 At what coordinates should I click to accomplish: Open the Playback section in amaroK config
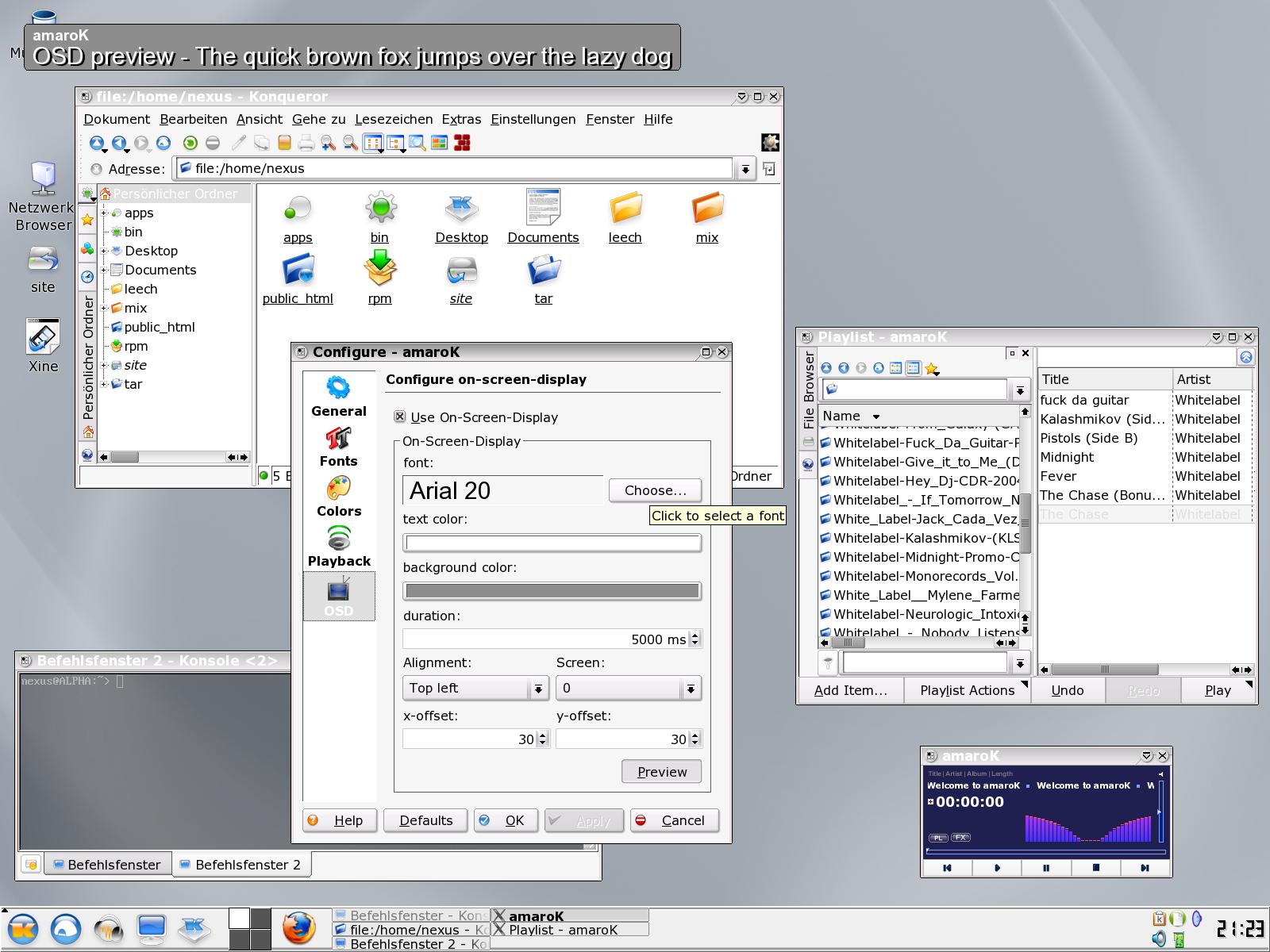click(x=339, y=547)
